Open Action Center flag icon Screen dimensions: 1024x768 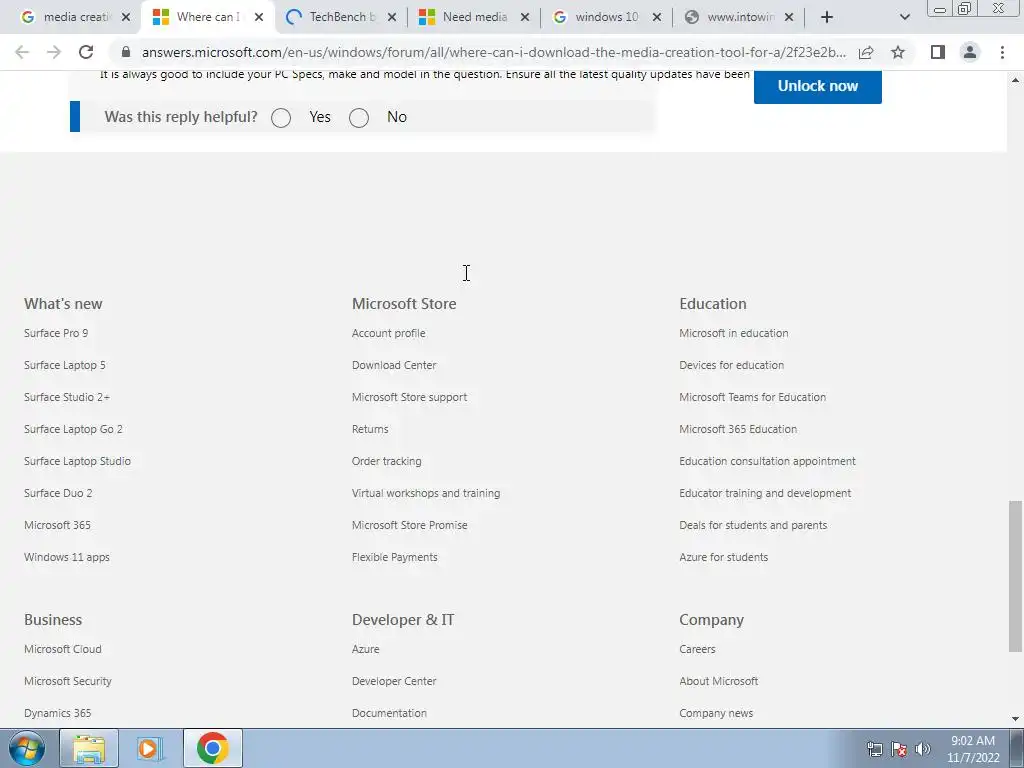point(899,749)
